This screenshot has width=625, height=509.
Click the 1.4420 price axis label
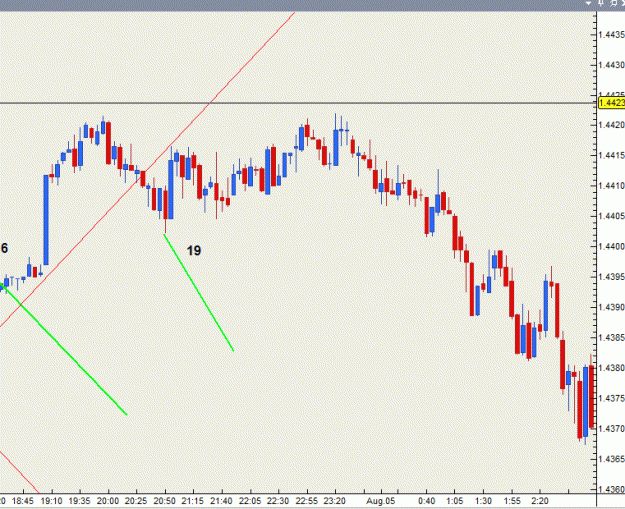click(611, 125)
